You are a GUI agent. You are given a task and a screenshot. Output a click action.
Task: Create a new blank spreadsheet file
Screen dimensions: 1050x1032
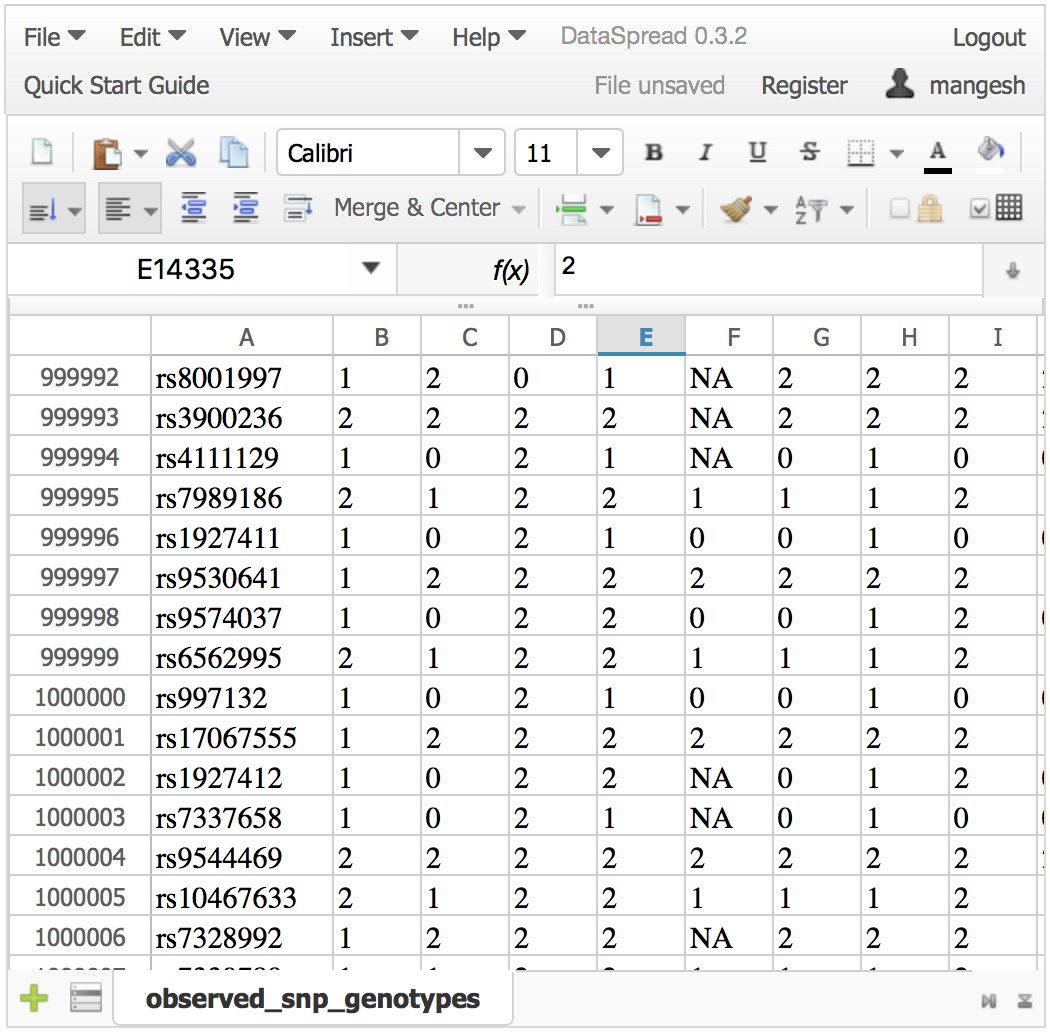42,153
